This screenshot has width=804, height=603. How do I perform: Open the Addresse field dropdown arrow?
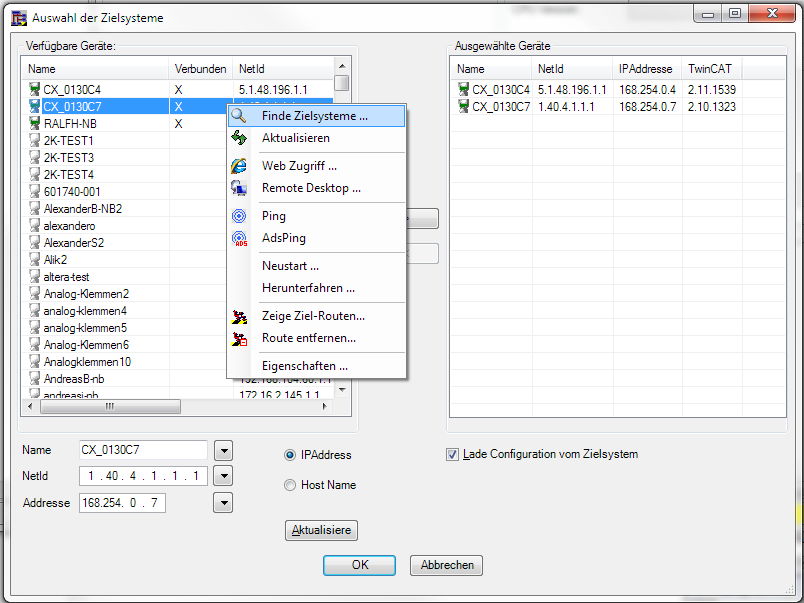(223, 503)
